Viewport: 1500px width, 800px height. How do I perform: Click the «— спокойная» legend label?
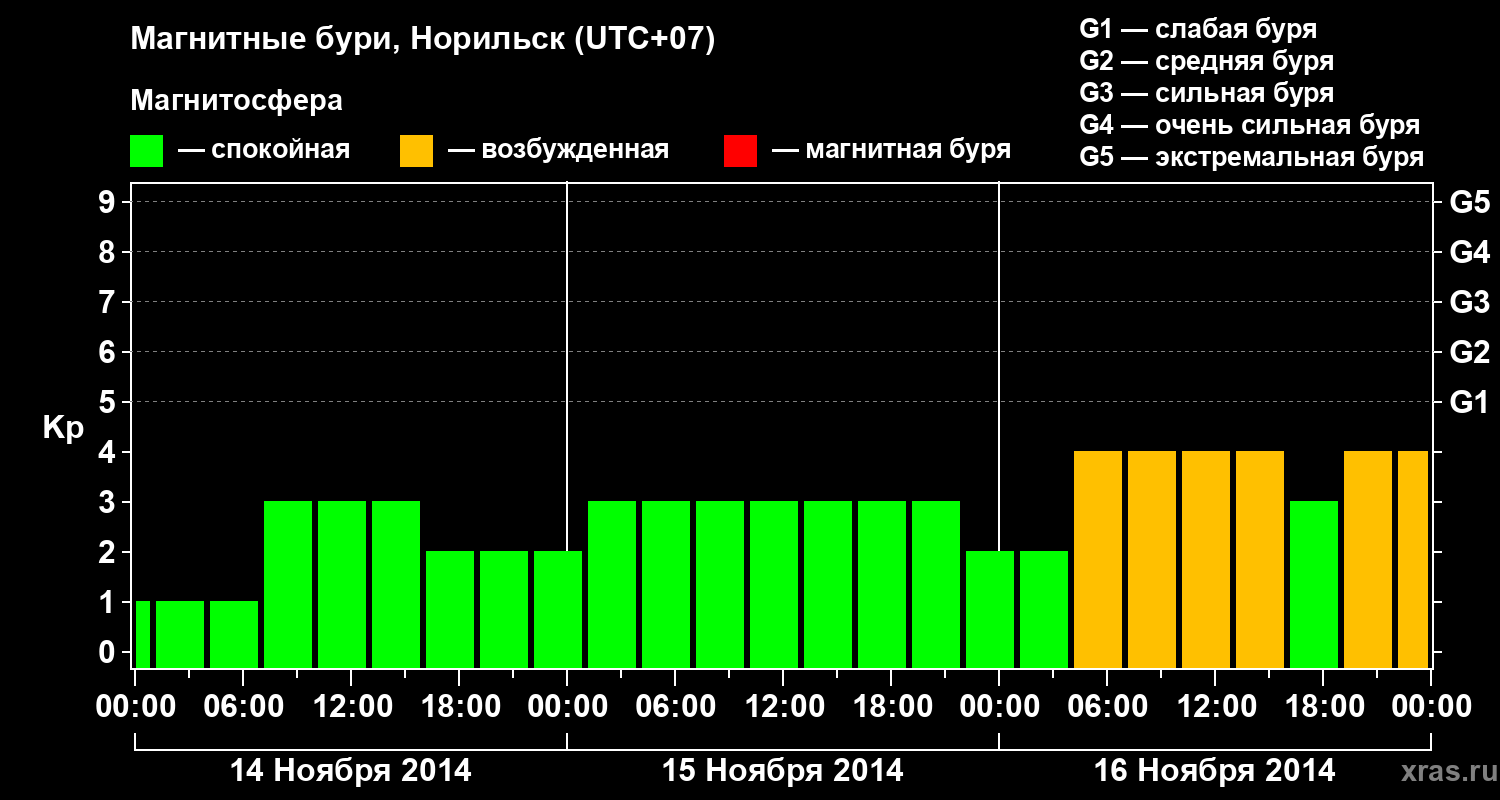tap(264, 151)
